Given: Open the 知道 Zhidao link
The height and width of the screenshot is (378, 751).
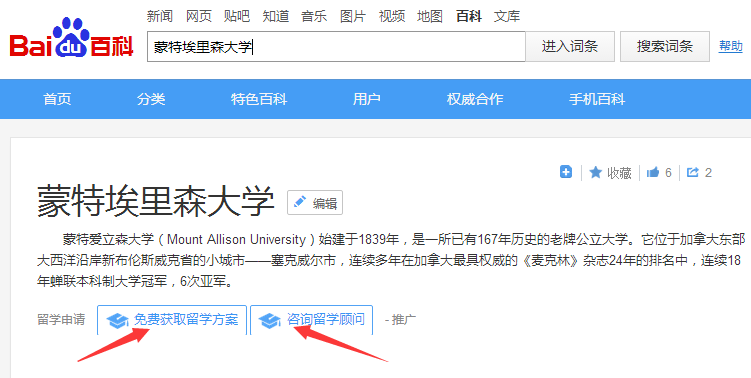Looking at the screenshot, I should [x=276, y=16].
